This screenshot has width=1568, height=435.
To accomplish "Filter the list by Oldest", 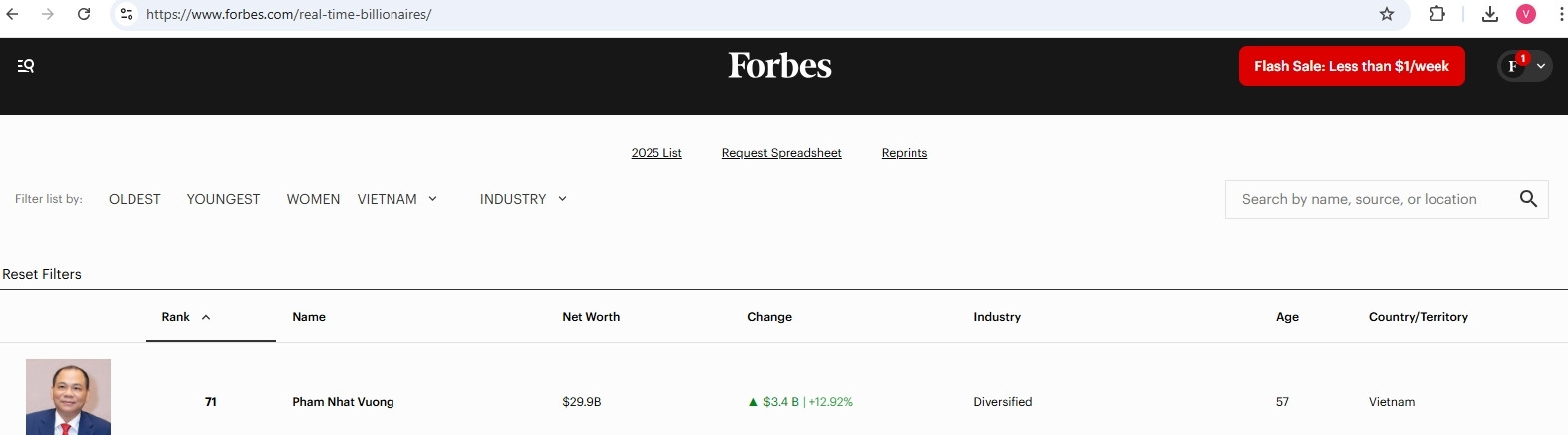I will point(134,199).
